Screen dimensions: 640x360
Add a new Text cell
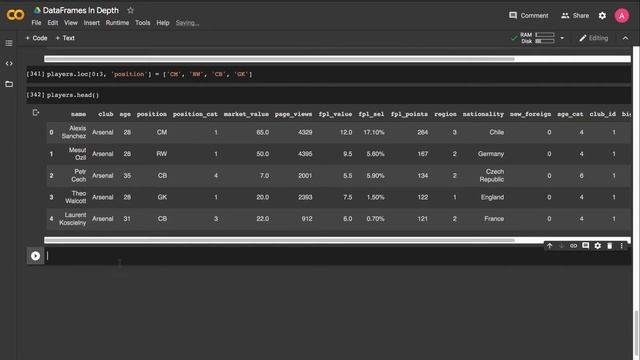click(65, 38)
